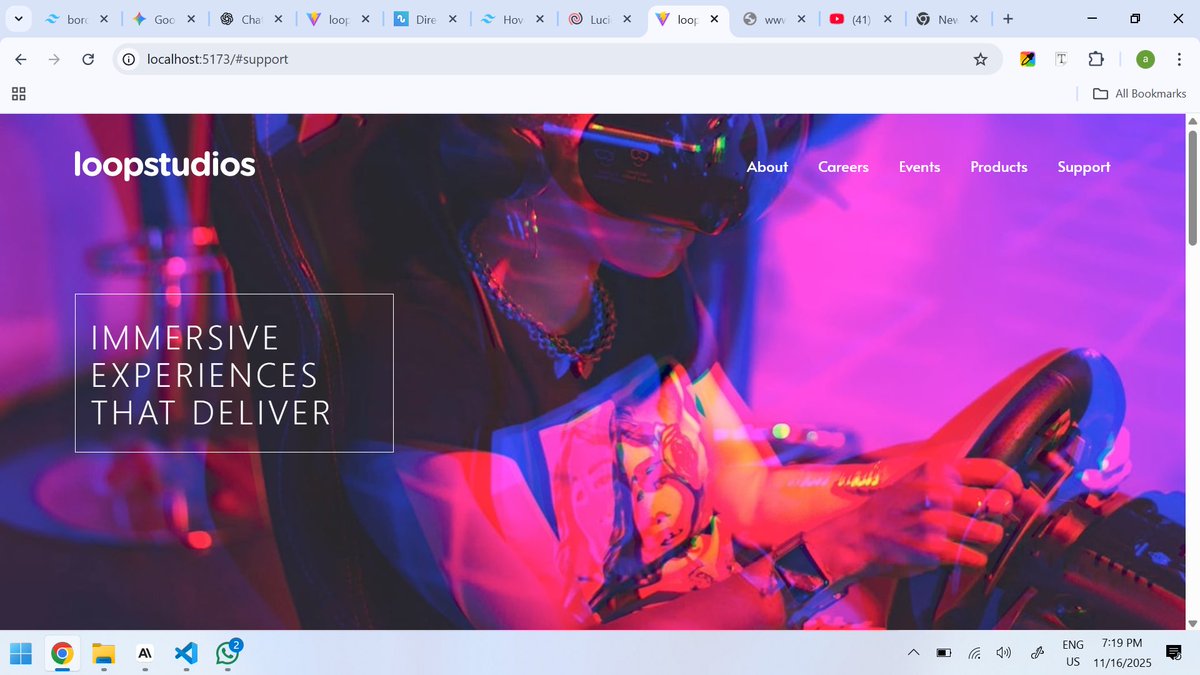This screenshot has width=1200, height=675.
Task: Reload the loopstudios page
Action: point(87,59)
